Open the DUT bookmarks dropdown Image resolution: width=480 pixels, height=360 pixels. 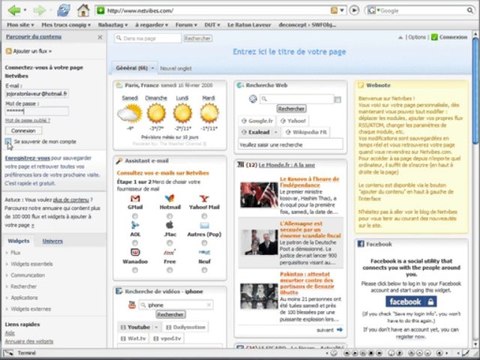212,25
